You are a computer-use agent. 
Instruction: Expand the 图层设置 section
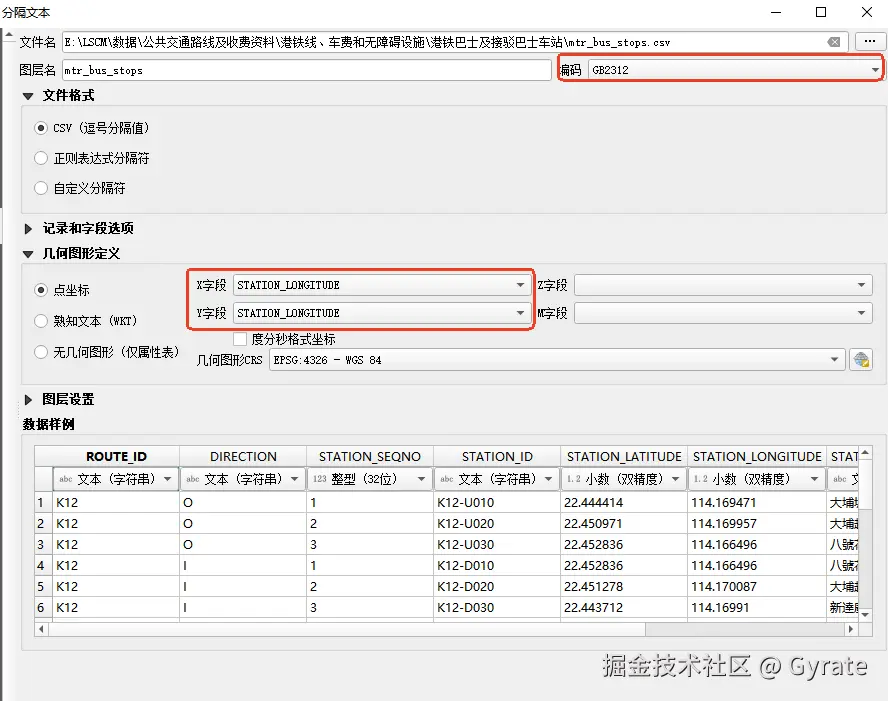pos(28,400)
